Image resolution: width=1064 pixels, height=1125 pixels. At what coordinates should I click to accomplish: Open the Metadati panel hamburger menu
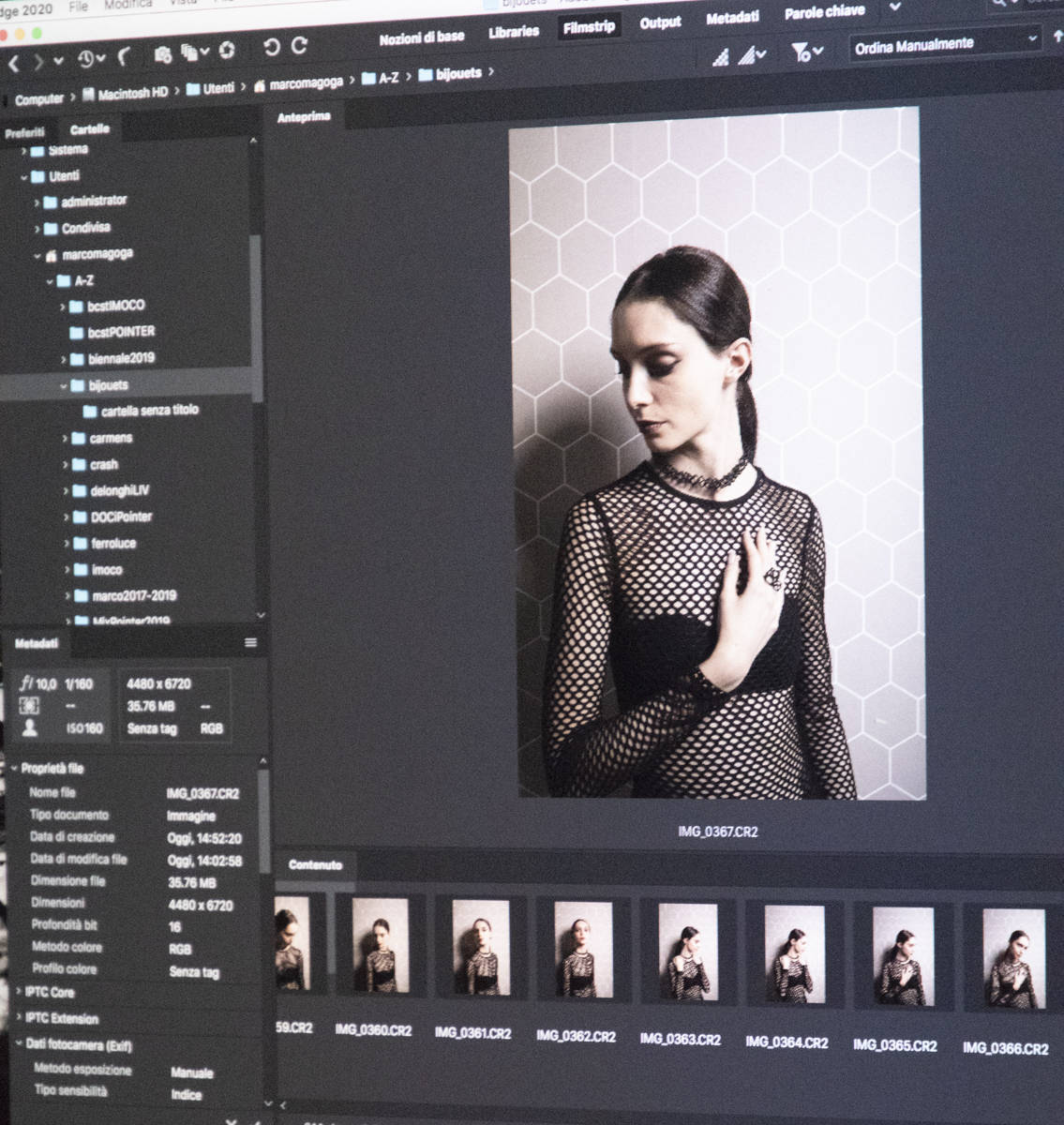(x=250, y=643)
